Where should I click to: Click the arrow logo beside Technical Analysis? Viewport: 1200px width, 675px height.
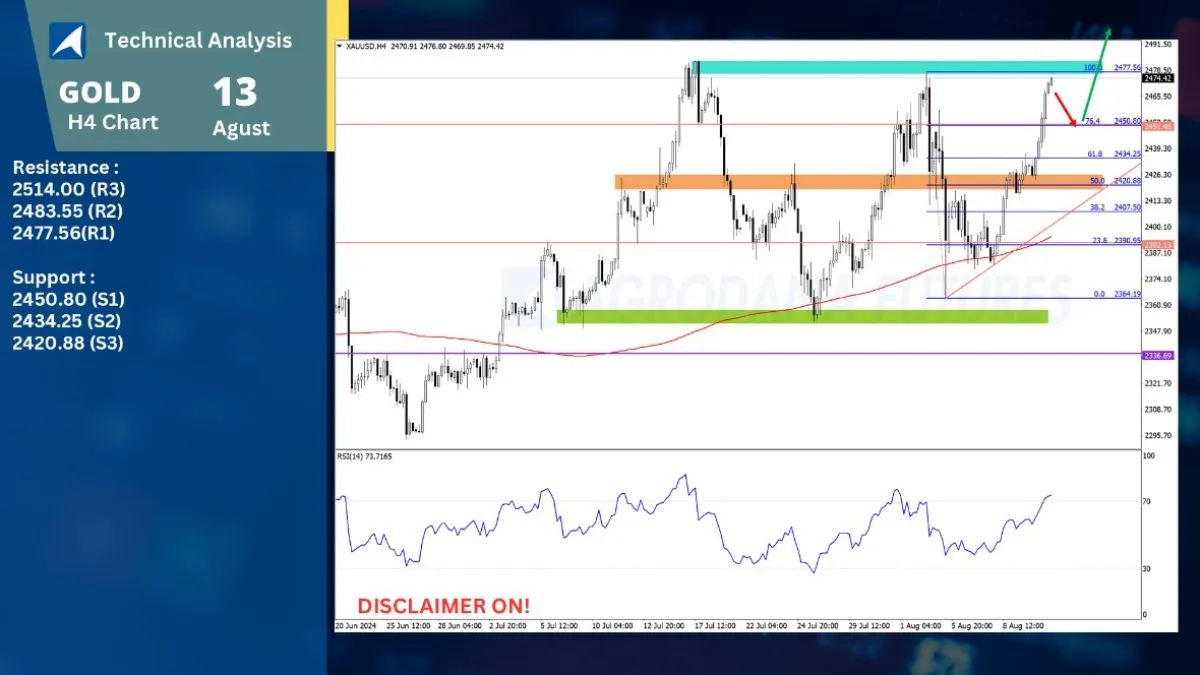tap(70, 40)
